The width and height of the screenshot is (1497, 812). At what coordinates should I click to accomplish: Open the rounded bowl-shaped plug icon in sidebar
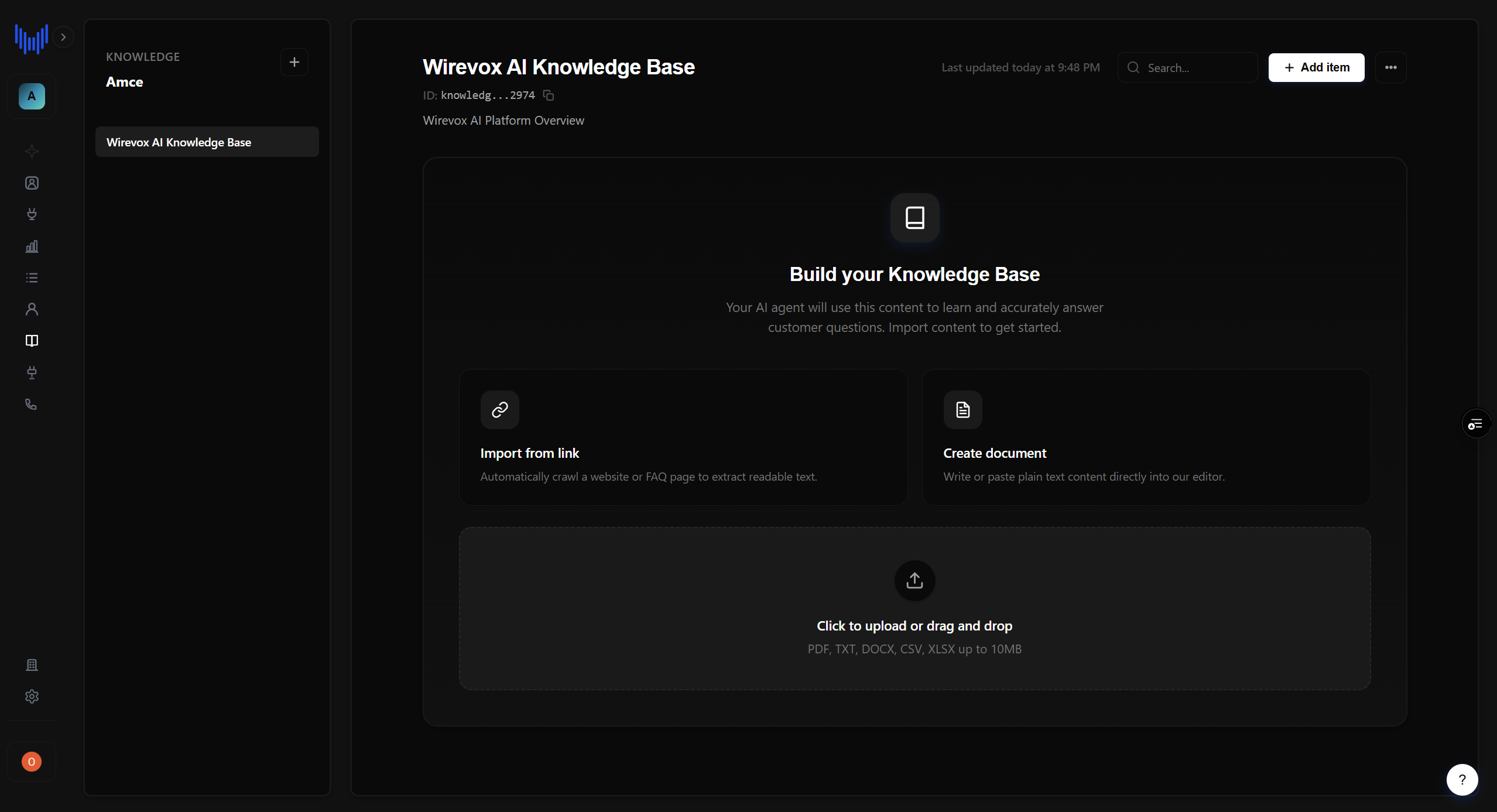pyautogui.click(x=32, y=214)
